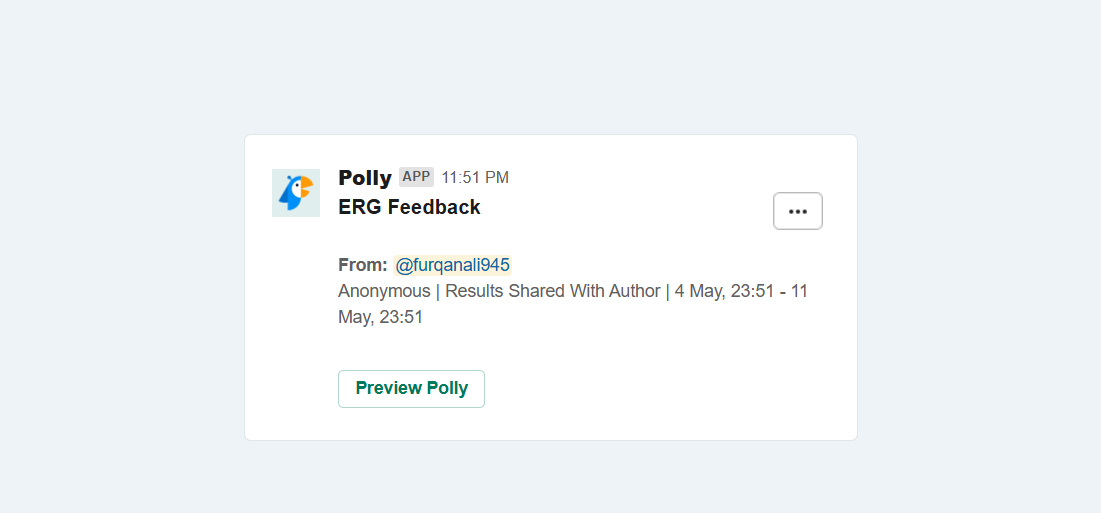Click the 'From:' label
1101x513 pixels.
pos(362,265)
